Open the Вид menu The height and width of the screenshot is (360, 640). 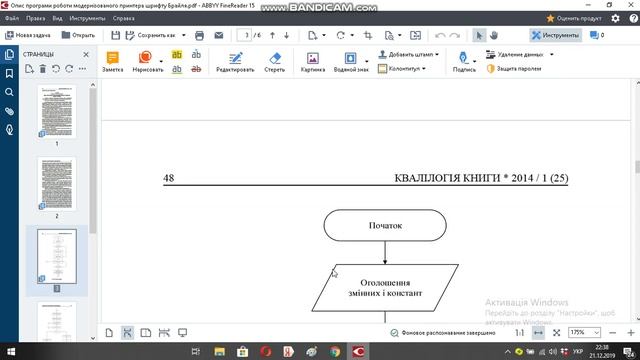tap(57, 18)
